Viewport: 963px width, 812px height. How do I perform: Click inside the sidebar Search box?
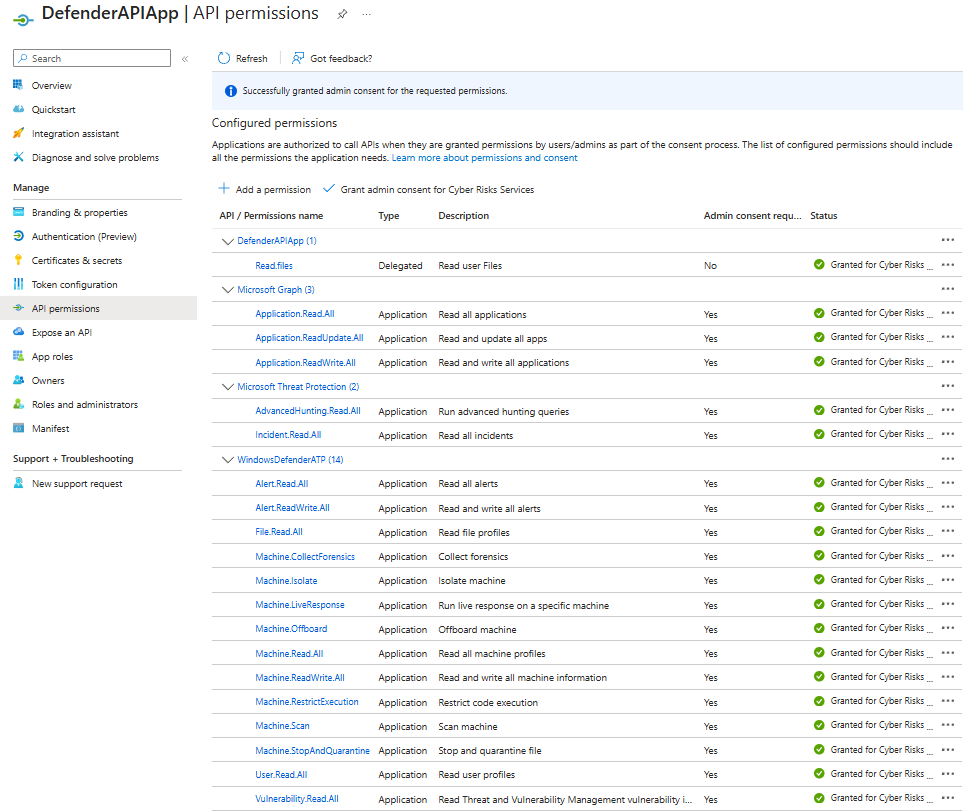point(91,58)
